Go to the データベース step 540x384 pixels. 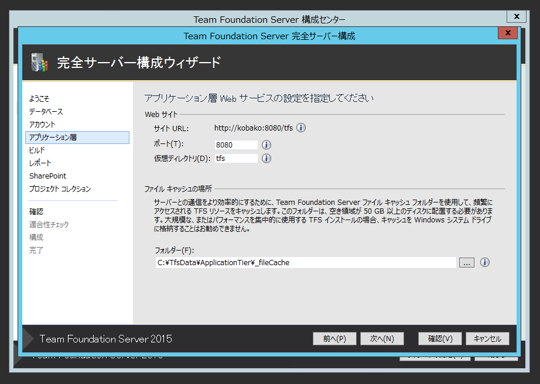(46, 112)
